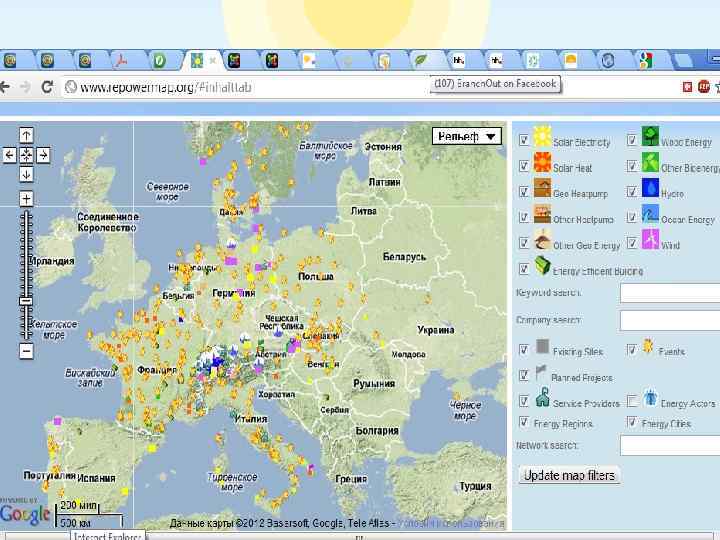The image size is (720, 540).
Task: Click the Wind turbine icon
Action: pyautogui.click(x=650, y=239)
